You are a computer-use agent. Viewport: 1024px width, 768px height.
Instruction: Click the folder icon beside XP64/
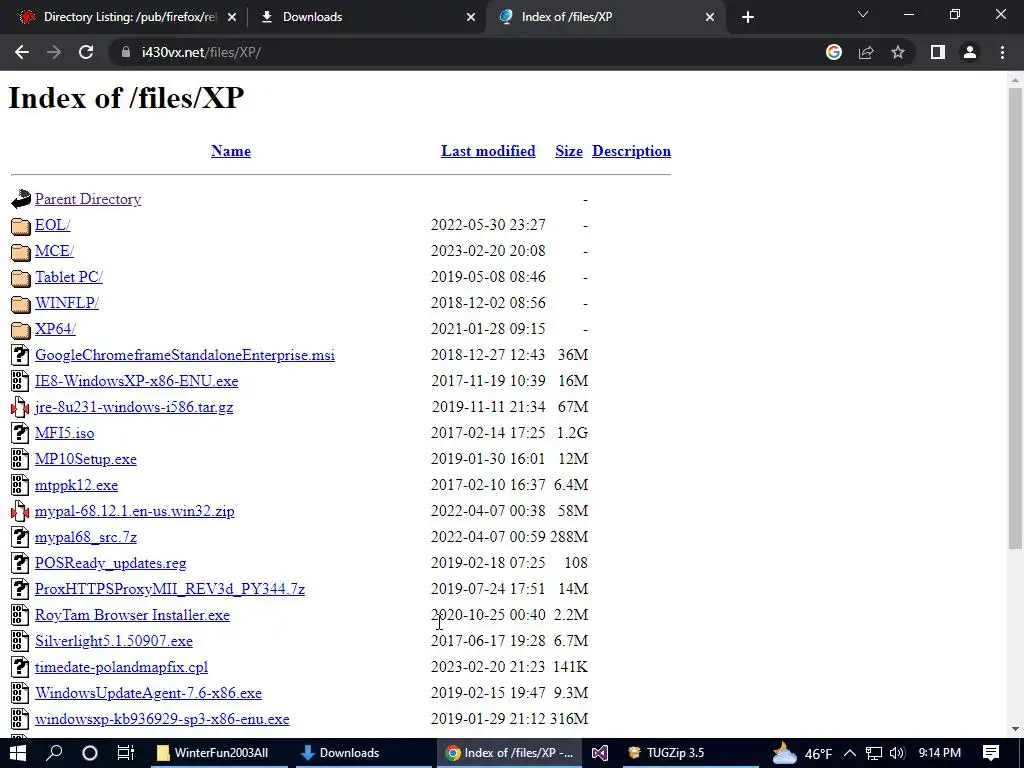coord(20,329)
